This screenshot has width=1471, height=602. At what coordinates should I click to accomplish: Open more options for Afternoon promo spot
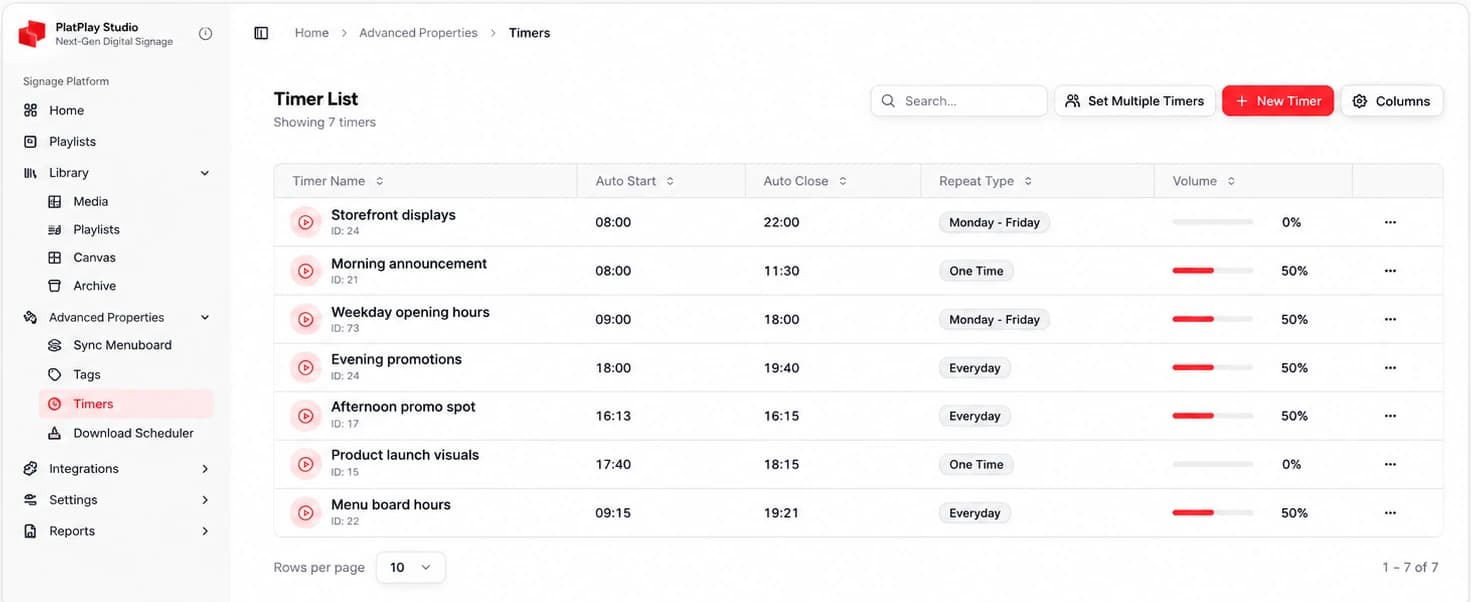[x=1390, y=415]
